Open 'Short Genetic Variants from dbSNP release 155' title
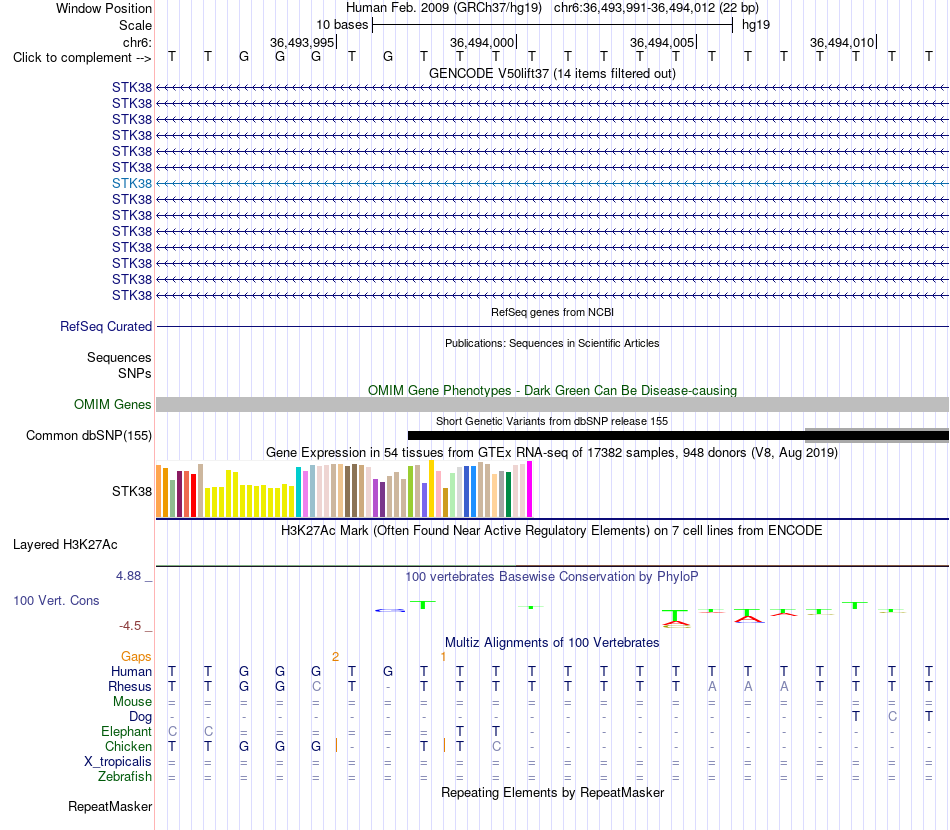950x830 pixels. point(552,421)
